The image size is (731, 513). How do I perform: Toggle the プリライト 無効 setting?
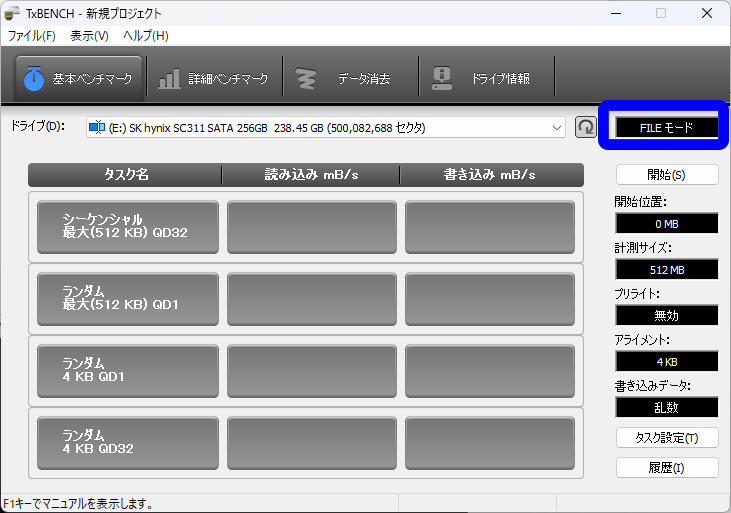[x=666, y=315]
